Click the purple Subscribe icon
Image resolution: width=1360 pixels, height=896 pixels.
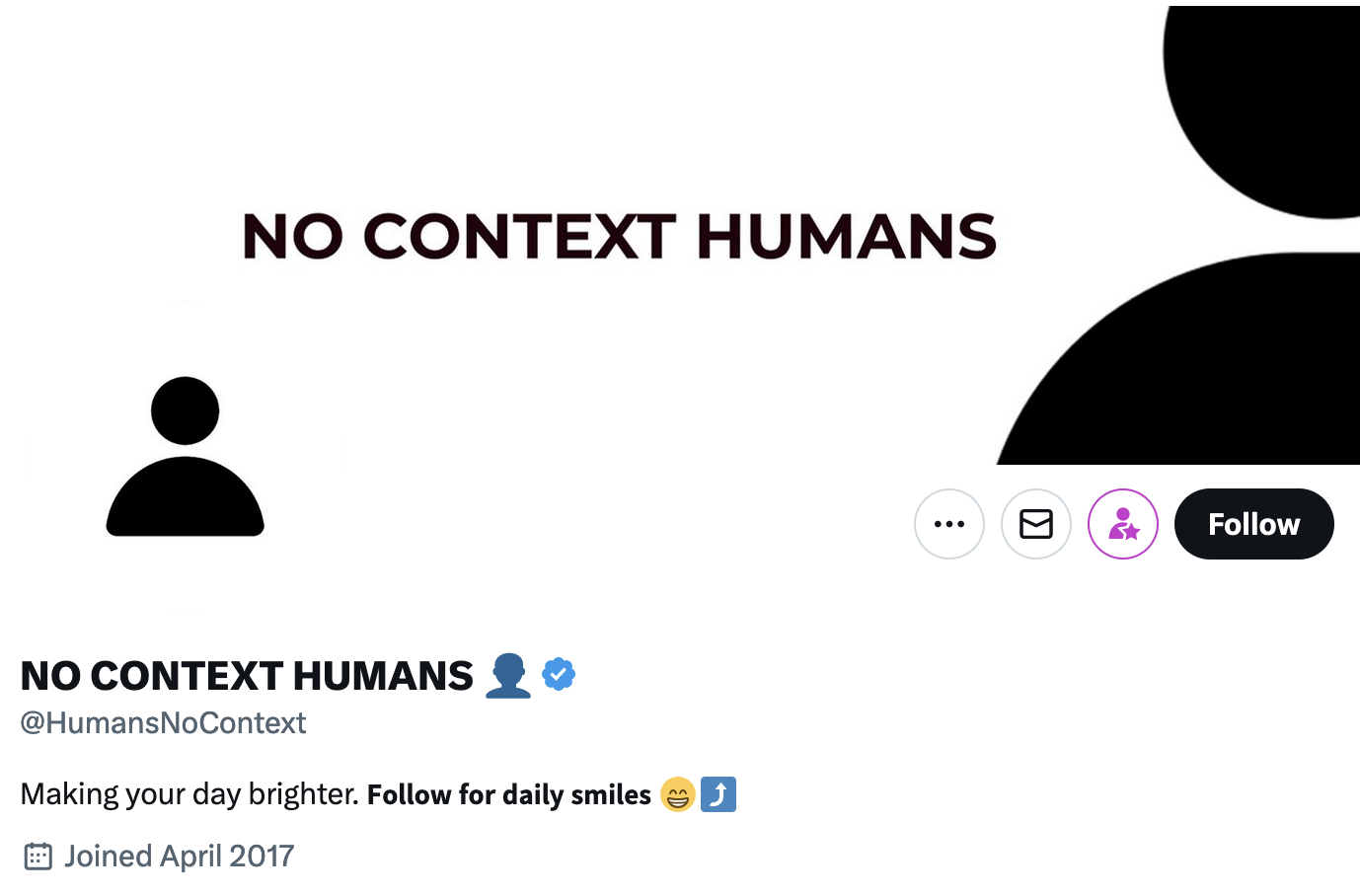coord(1123,524)
